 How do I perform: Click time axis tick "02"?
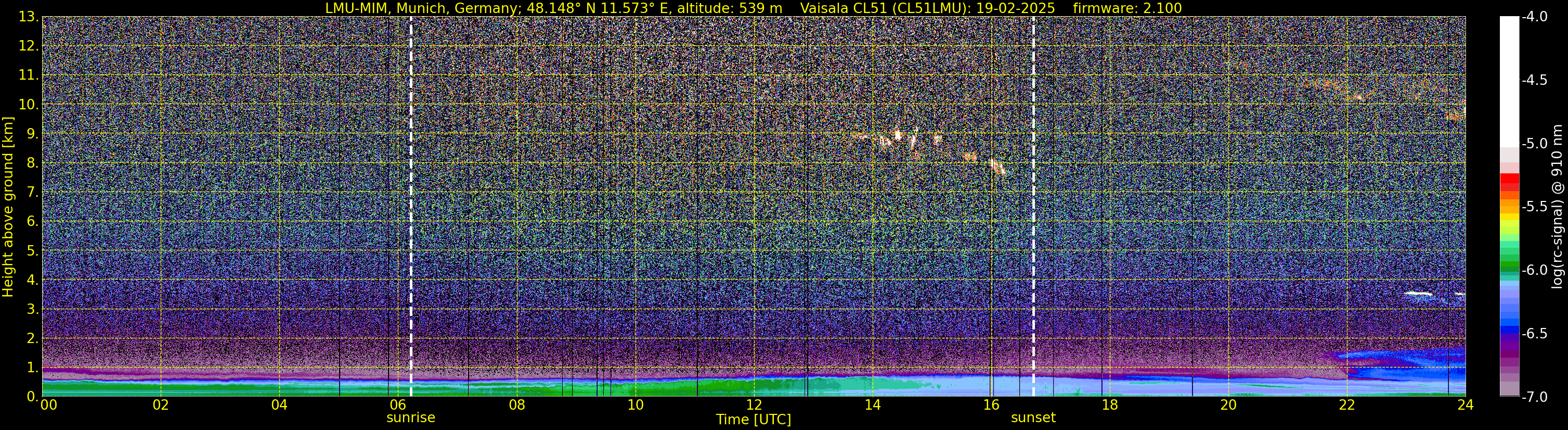[x=160, y=405]
